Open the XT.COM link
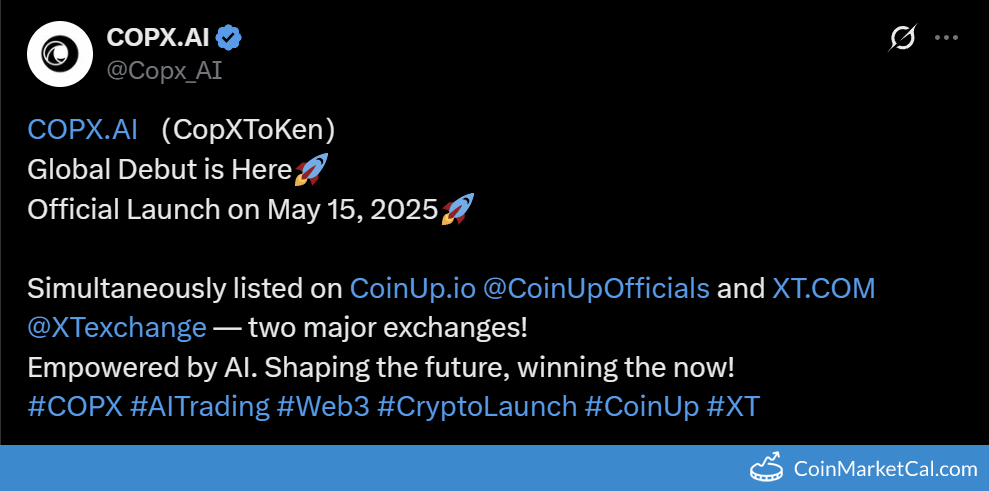 [824, 289]
